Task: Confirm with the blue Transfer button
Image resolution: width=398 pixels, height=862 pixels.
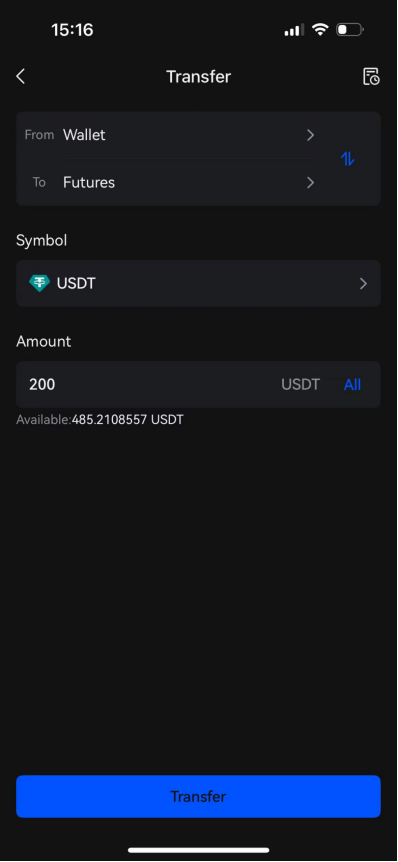Action: (198, 797)
